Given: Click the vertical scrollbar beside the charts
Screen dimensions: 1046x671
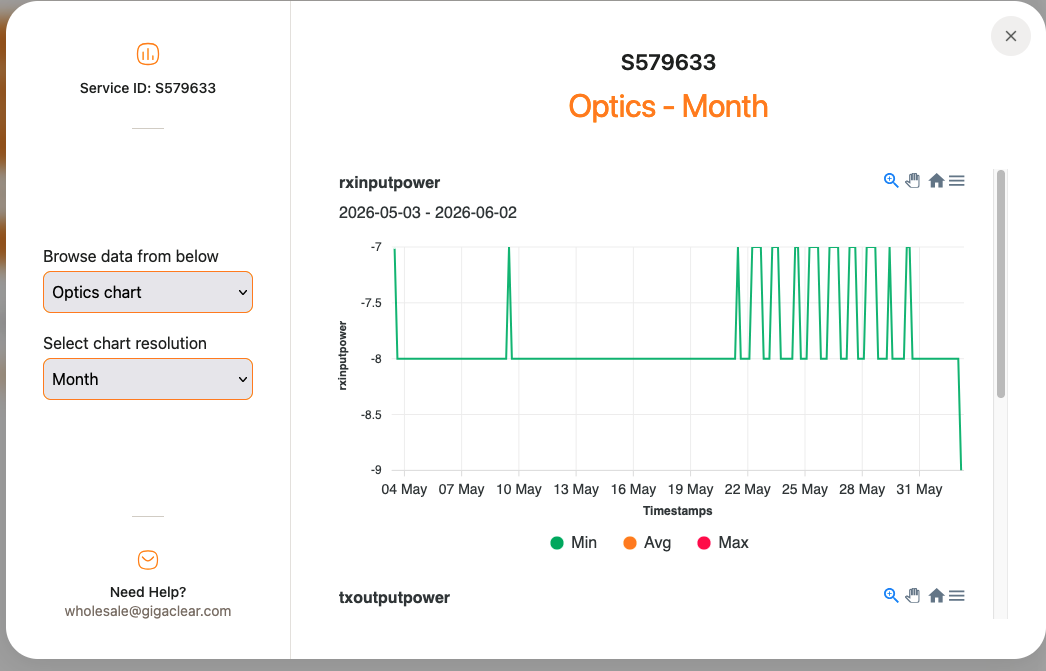Looking at the screenshot, I should click(x=1001, y=284).
